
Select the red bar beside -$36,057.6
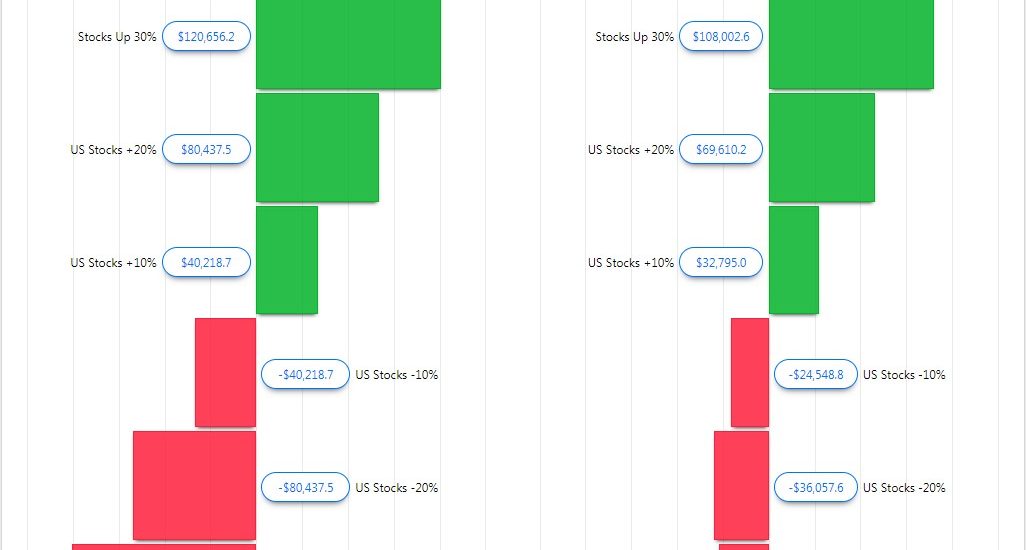pos(741,485)
